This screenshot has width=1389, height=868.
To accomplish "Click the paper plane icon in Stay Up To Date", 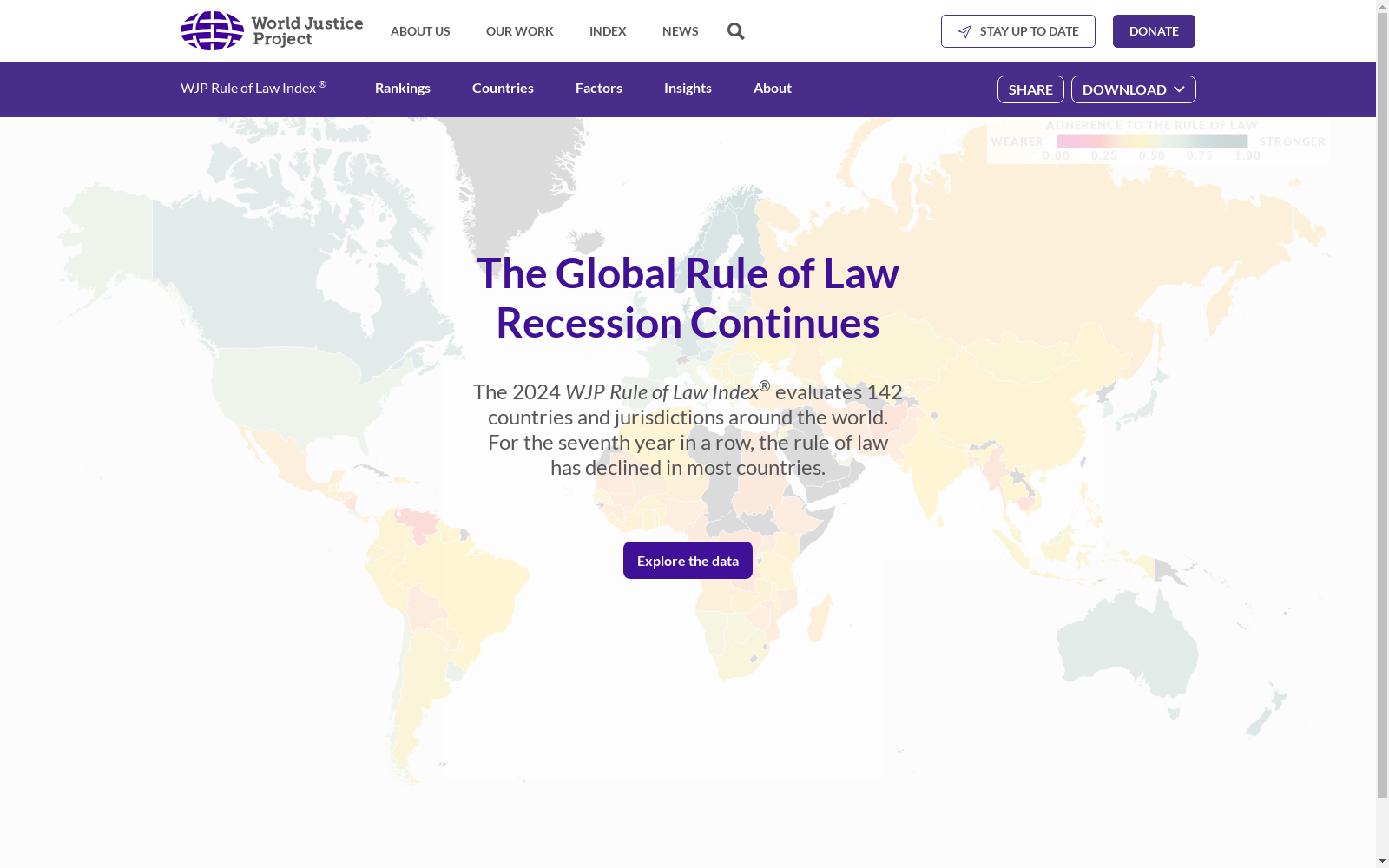I will pos(964,31).
